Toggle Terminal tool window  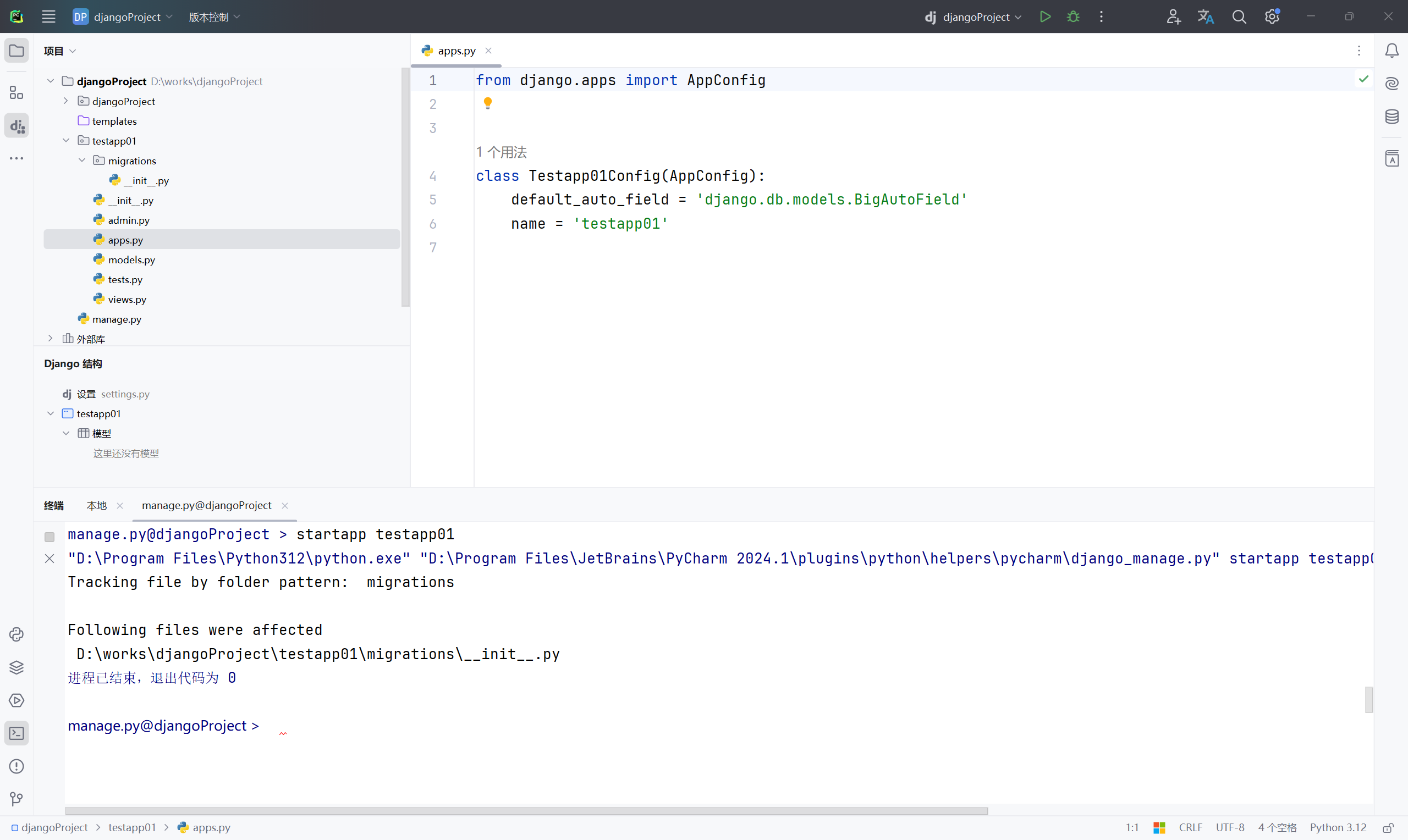(16, 733)
